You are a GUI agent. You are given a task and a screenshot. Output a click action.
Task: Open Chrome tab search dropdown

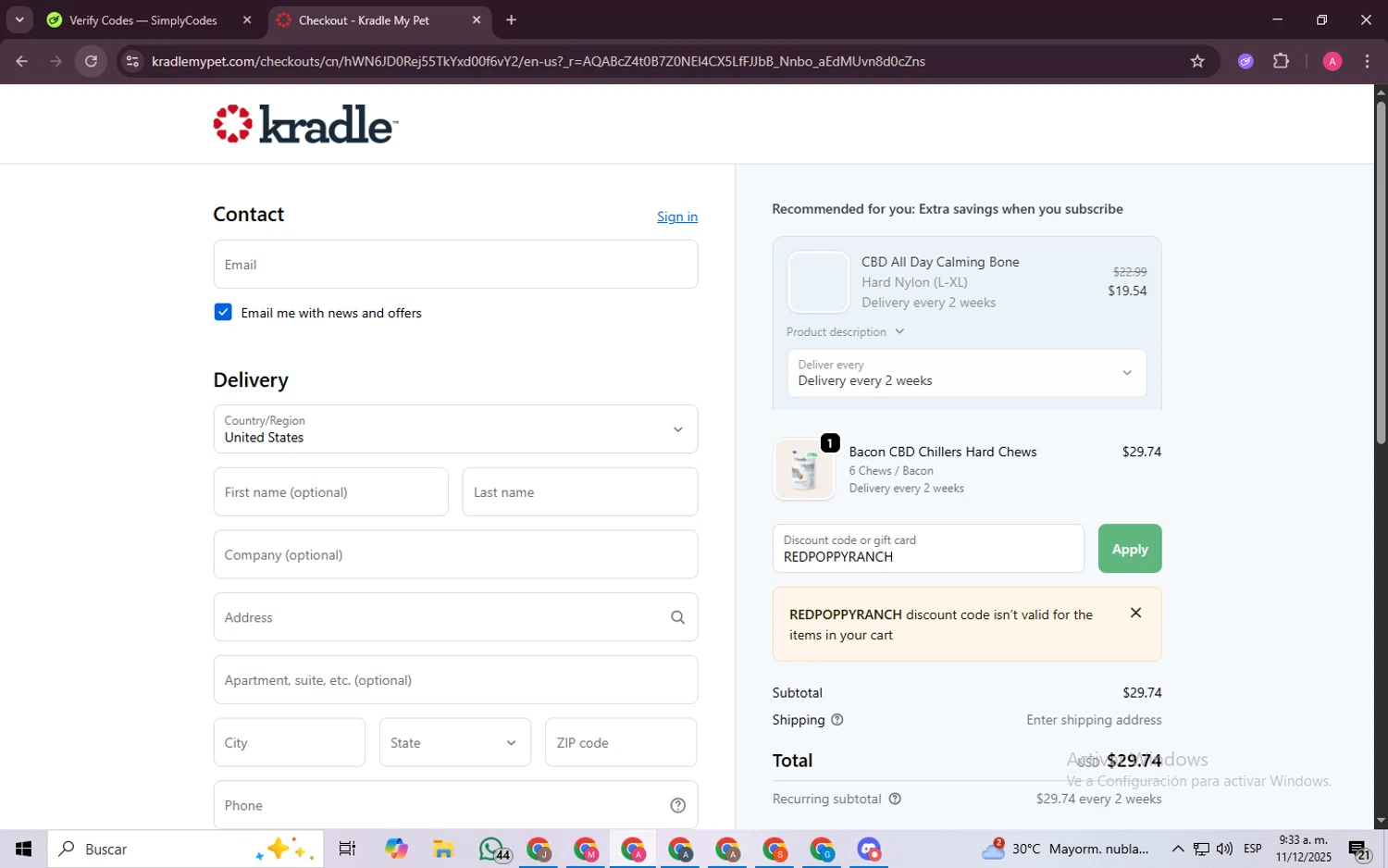click(19, 19)
